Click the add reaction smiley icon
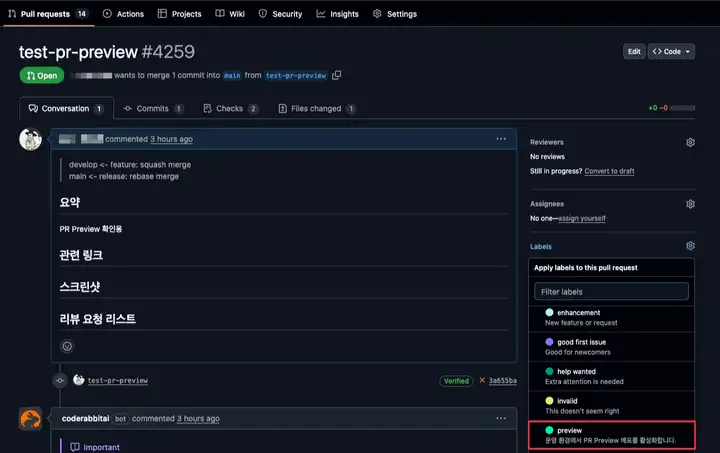 coord(67,346)
